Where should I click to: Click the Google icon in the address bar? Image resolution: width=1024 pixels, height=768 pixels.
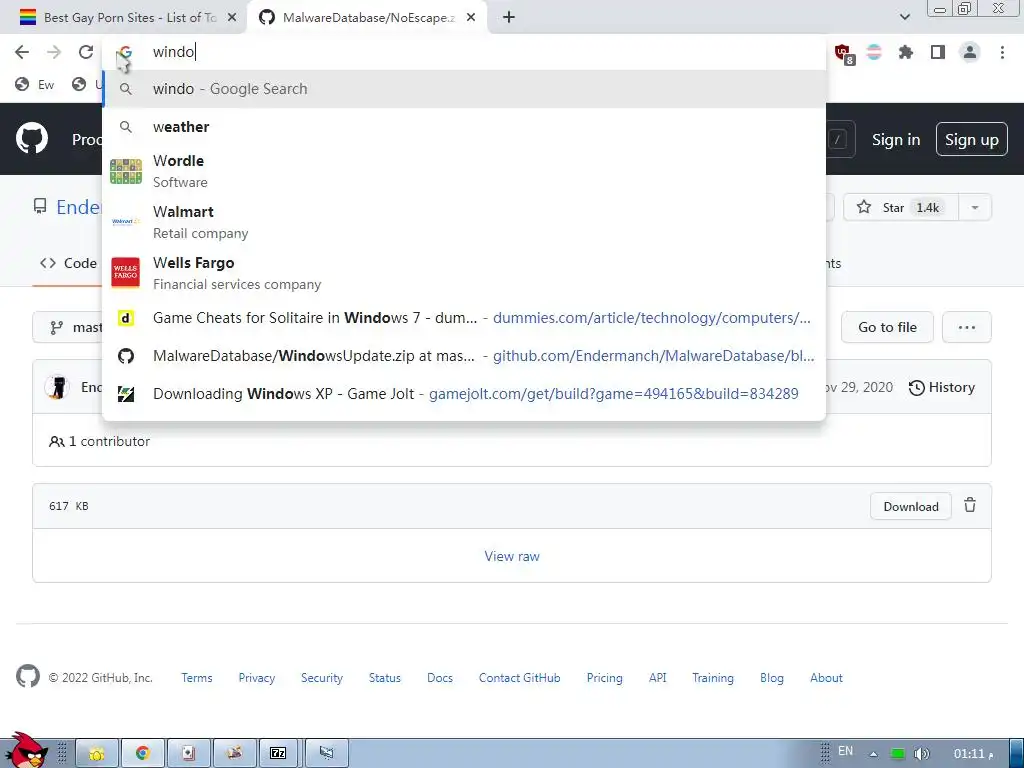(x=125, y=52)
